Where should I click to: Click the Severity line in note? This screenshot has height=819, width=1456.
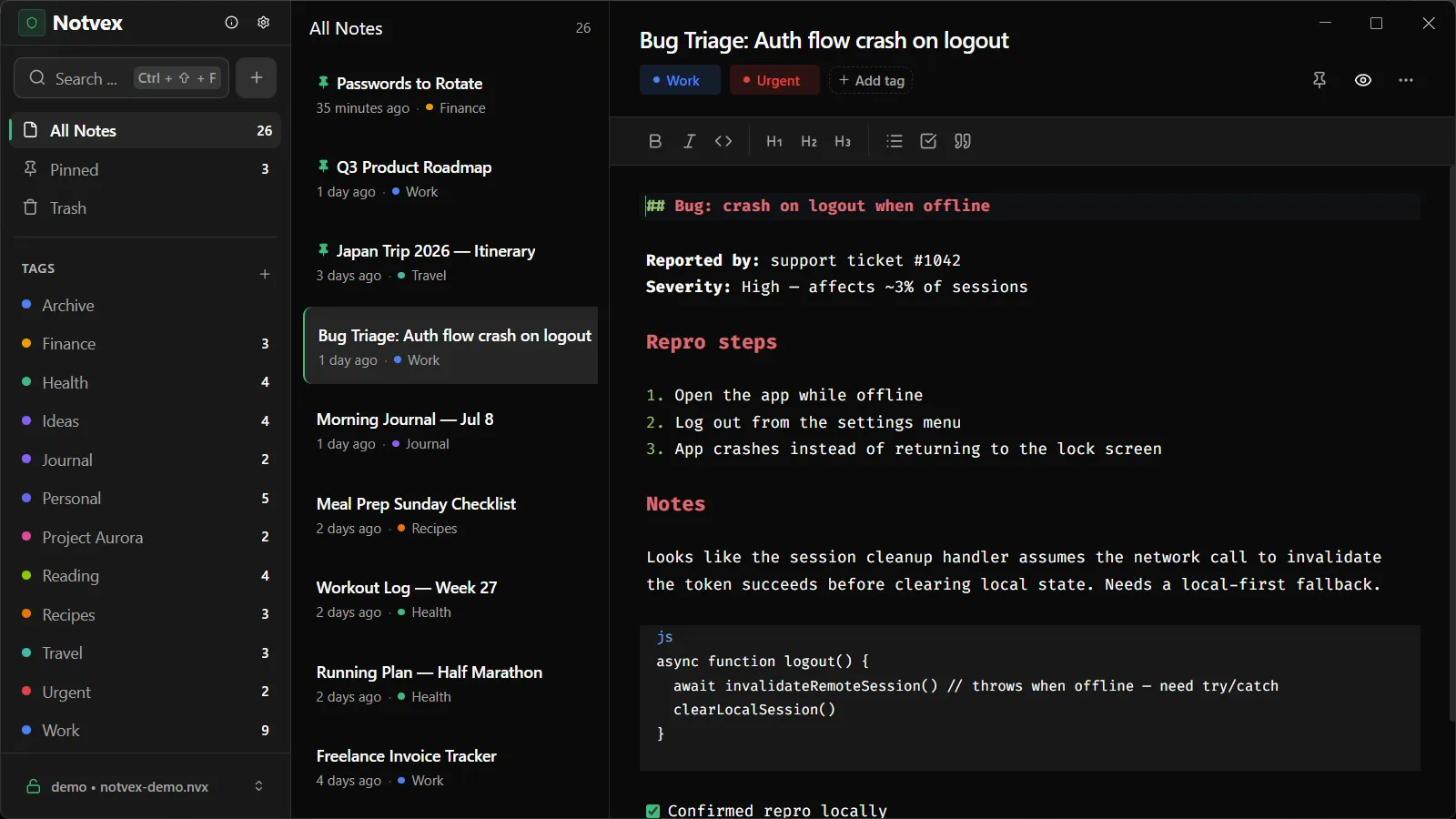pos(836,287)
